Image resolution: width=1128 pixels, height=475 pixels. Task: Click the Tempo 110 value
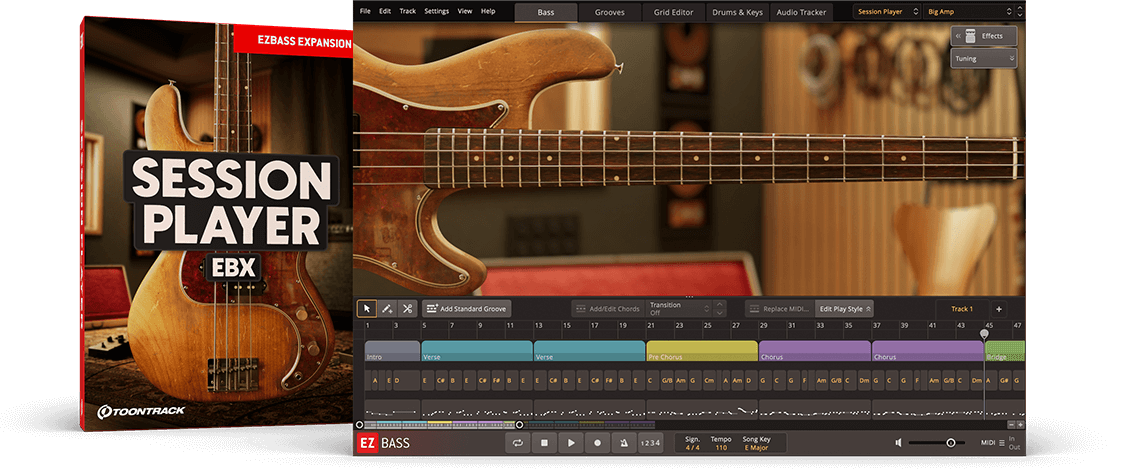[721, 448]
